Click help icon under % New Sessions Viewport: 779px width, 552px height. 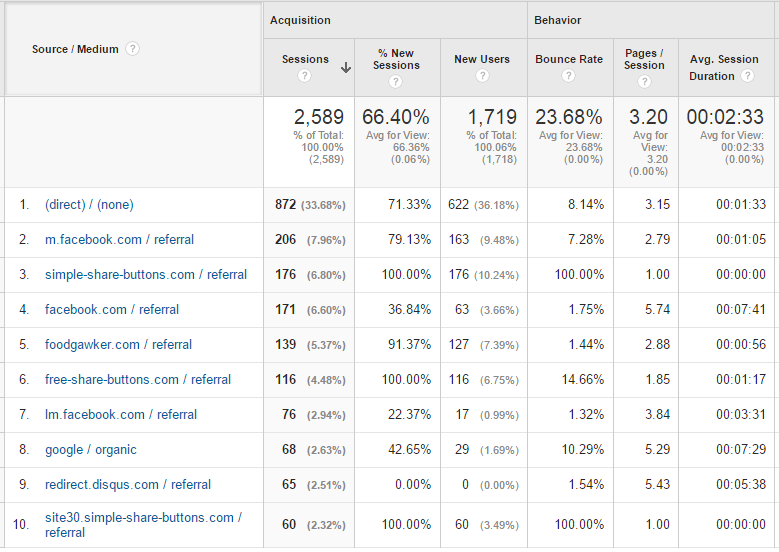395,81
